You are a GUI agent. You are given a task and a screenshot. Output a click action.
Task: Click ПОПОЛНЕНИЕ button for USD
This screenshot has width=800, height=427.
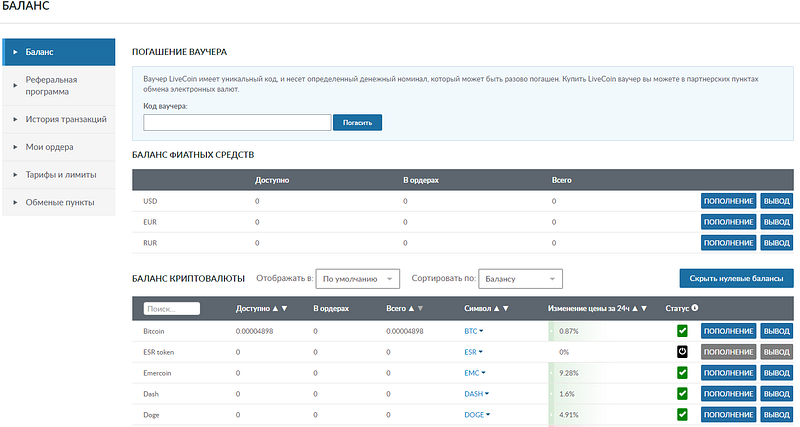729,201
